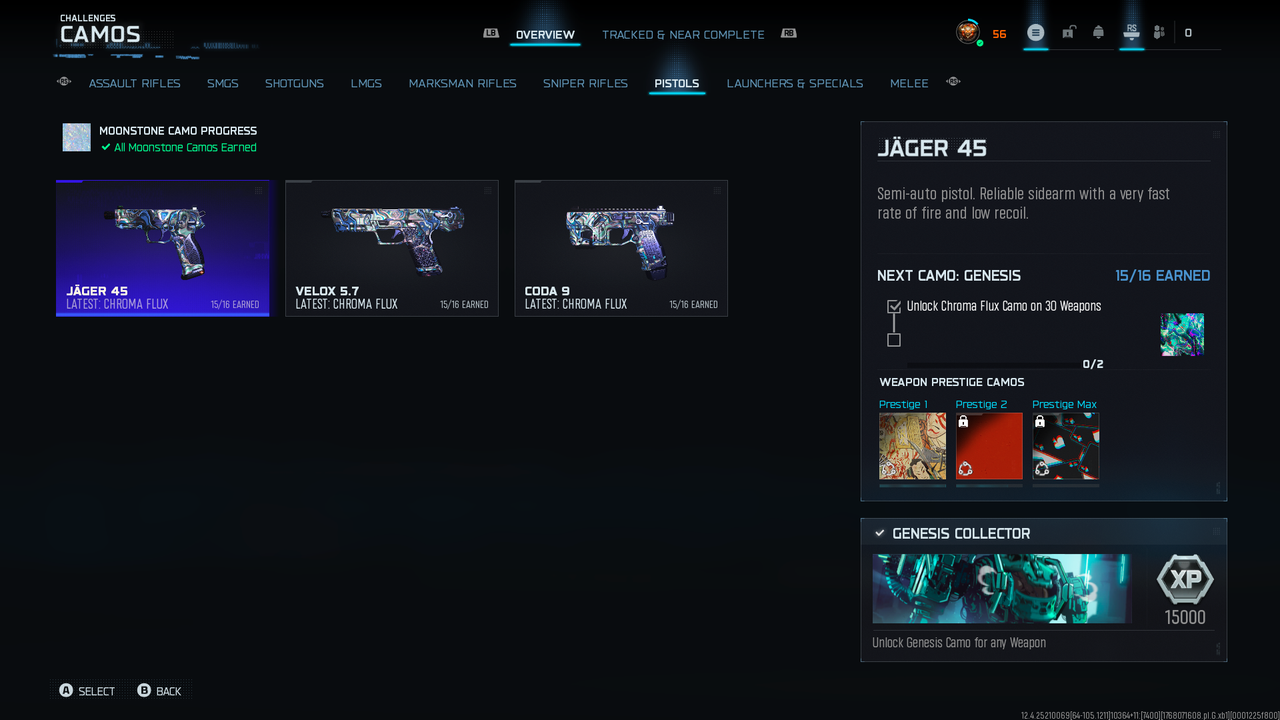Click the Genesis Collector checkmark icon
The height and width of the screenshot is (720, 1280).
879,533
